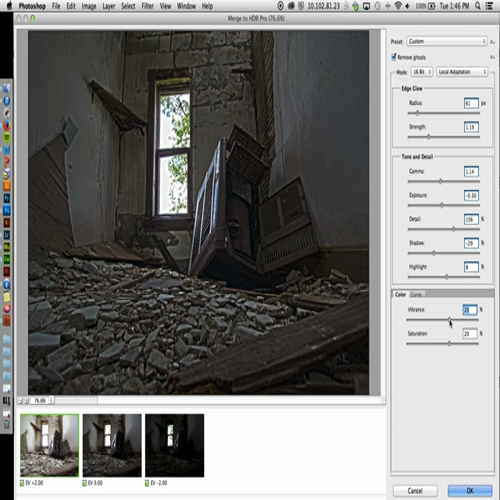Screen dimensions: 500x500
Task: Select the EV +2.00 exposure thumbnail
Action: coord(49,445)
